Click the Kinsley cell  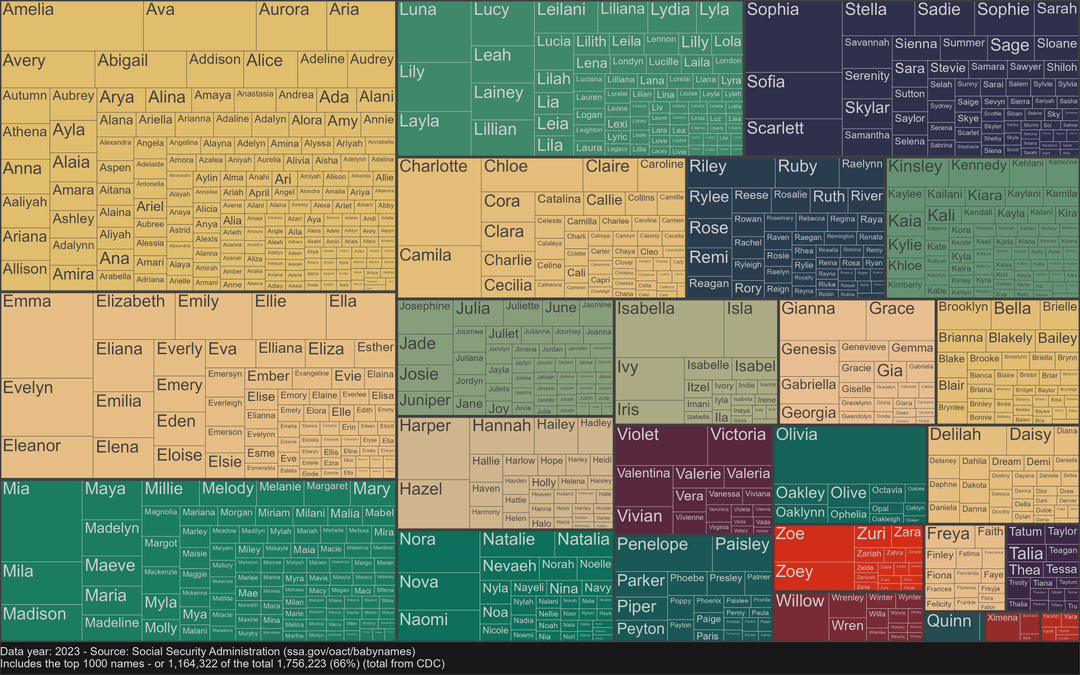click(x=915, y=166)
